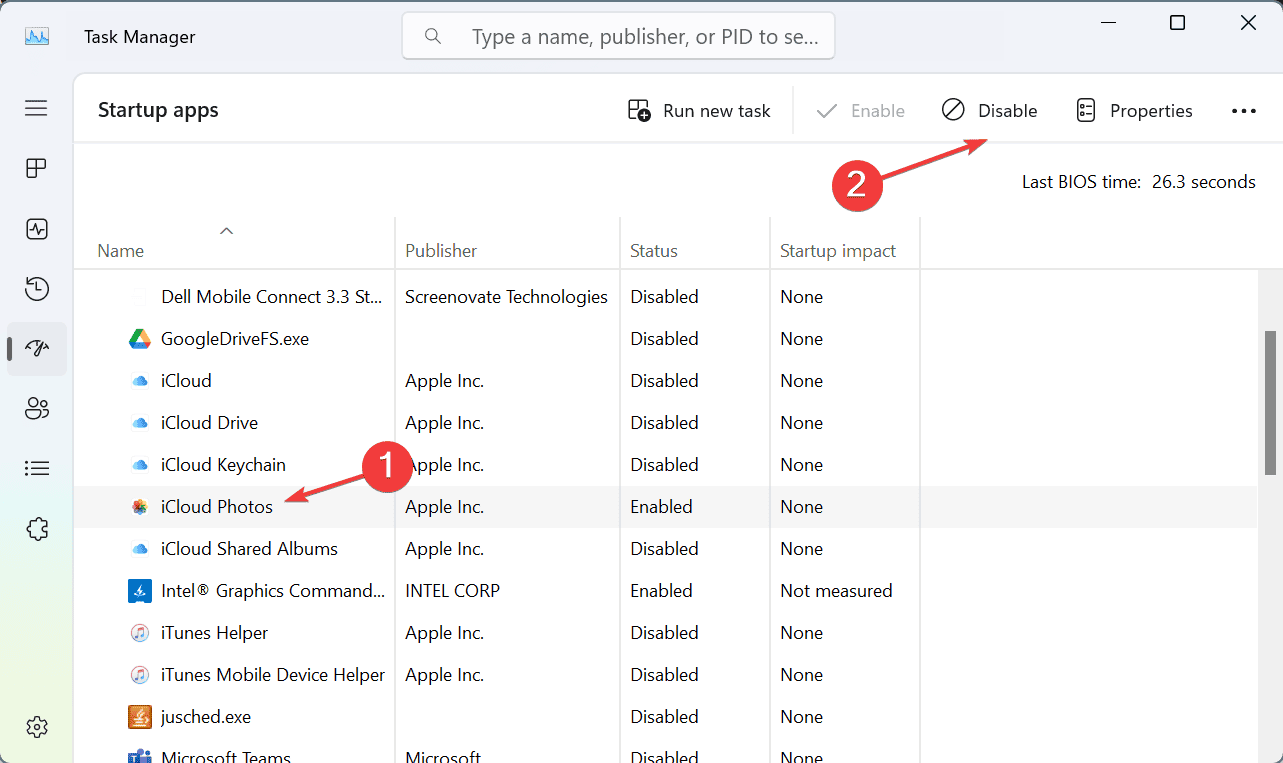Open the Services puzzle icon page
The width and height of the screenshot is (1283, 763).
(36, 528)
